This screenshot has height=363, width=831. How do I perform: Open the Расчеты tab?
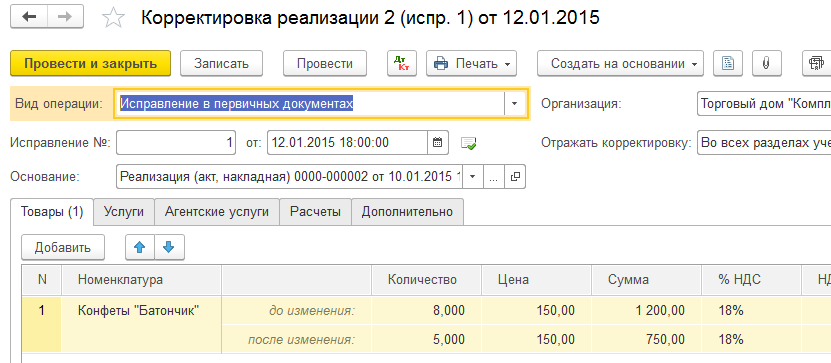[x=315, y=212]
